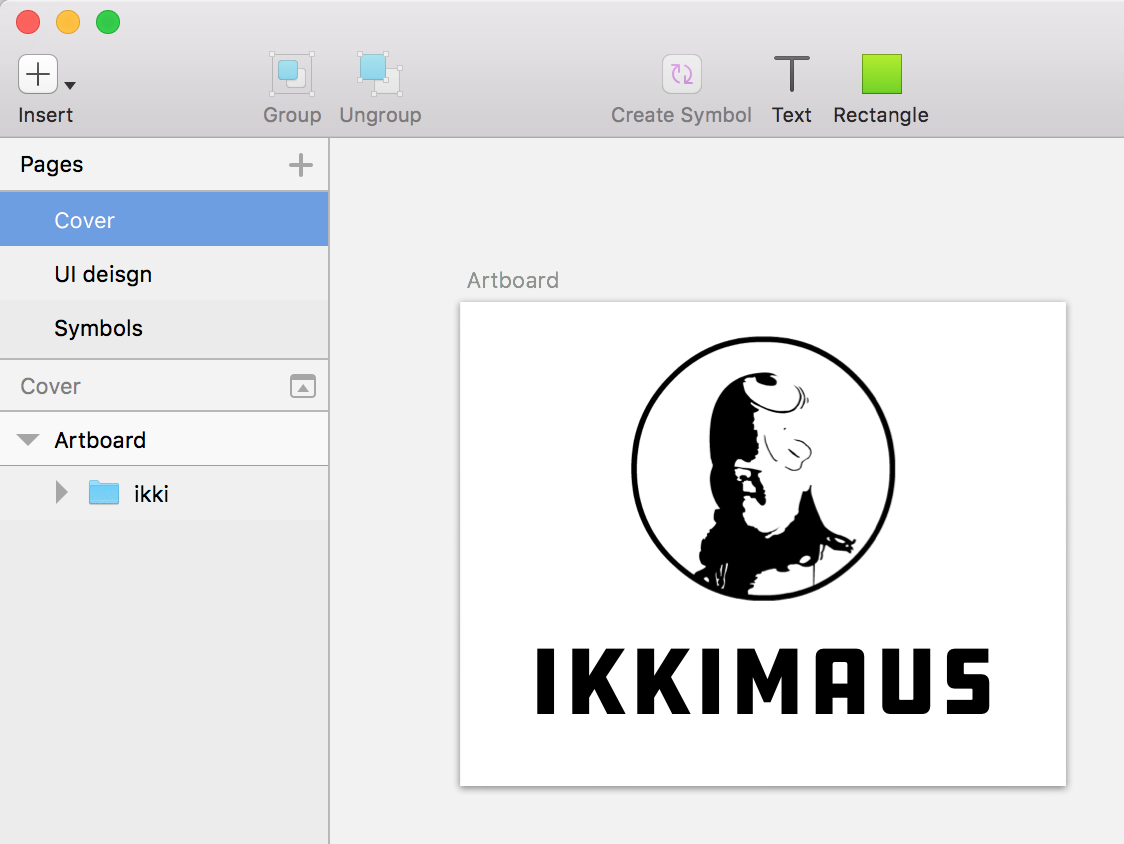Viewport: 1124px width, 844px height.
Task: Select the Cover page
Action: (x=164, y=219)
